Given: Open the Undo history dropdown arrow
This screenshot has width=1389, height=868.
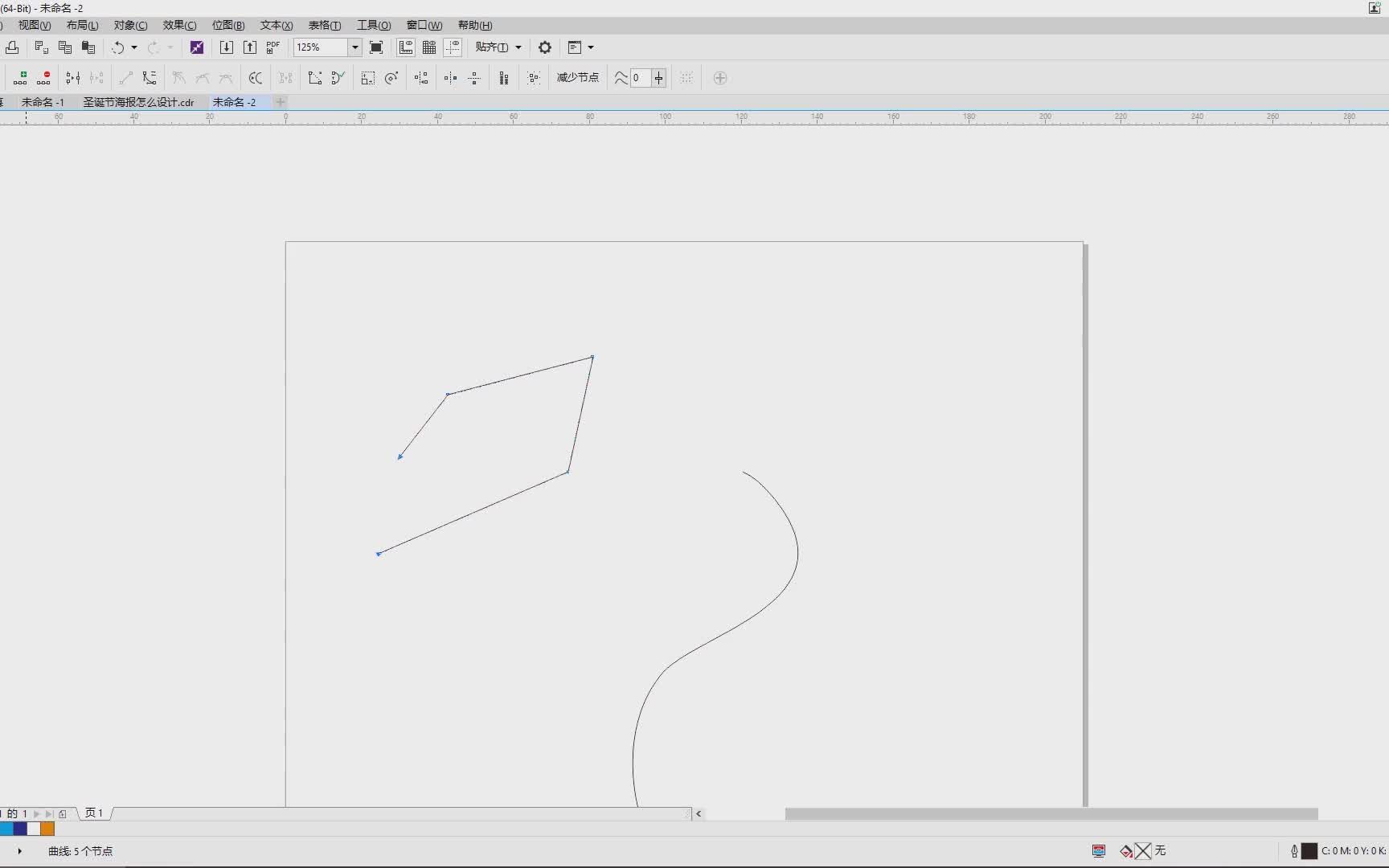Looking at the screenshot, I should tap(133, 47).
